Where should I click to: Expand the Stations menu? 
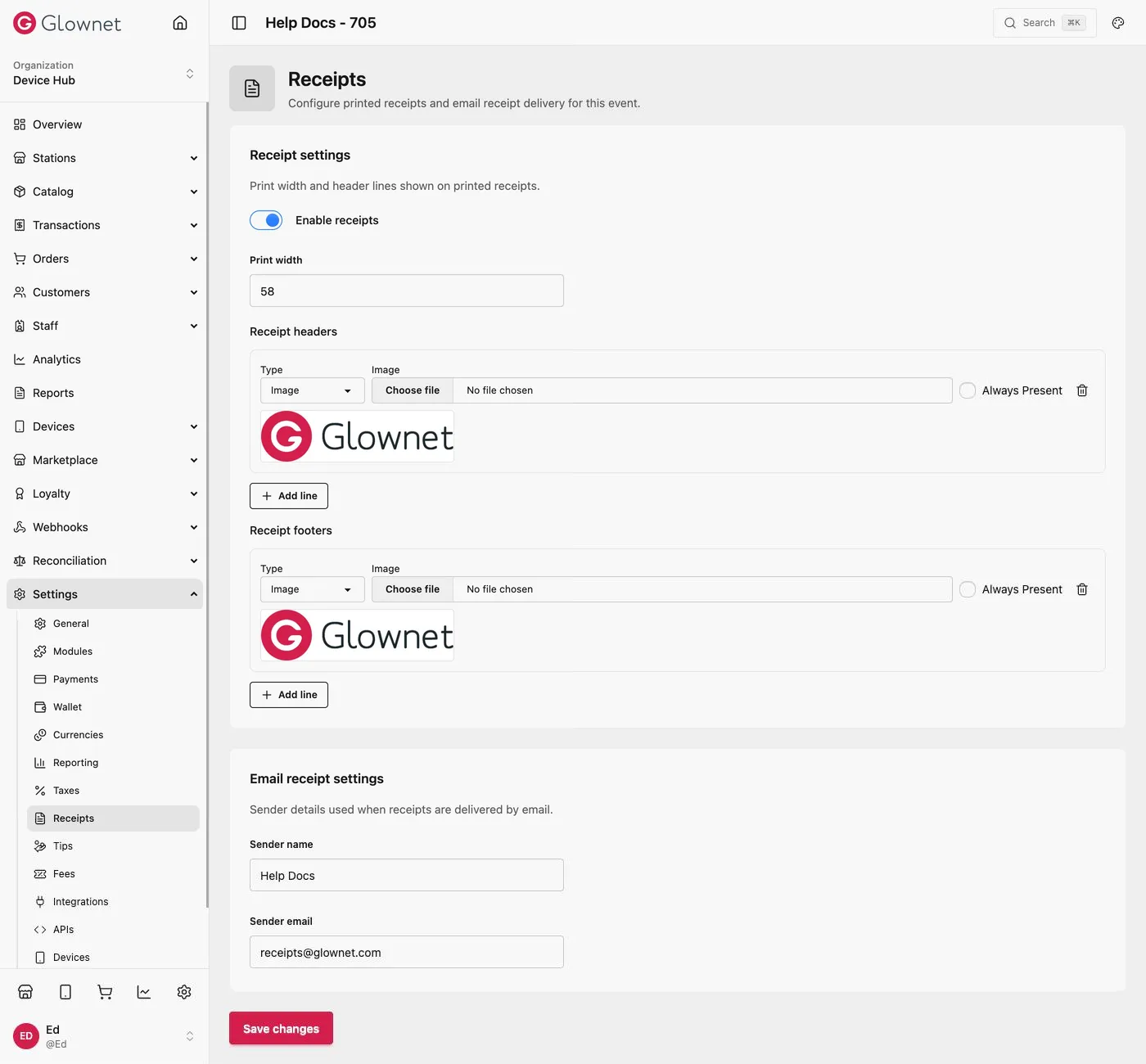coord(104,158)
